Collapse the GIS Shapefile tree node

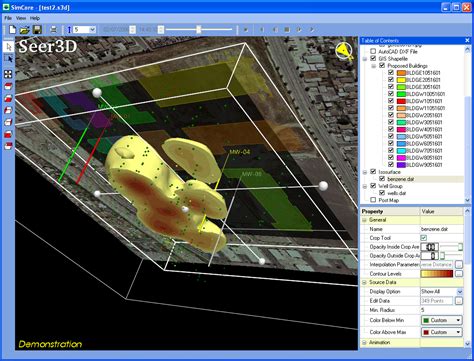pyautogui.click(x=365, y=59)
